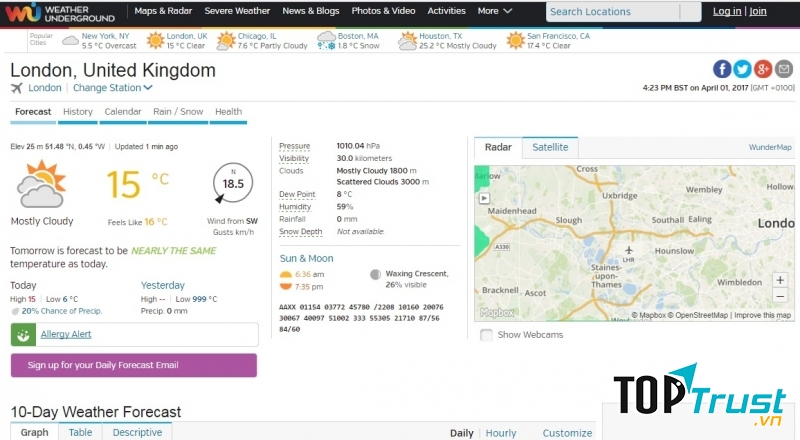The width and height of the screenshot is (800, 440).
Task: Click the email envelope share icon
Action: tap(784, 69)
